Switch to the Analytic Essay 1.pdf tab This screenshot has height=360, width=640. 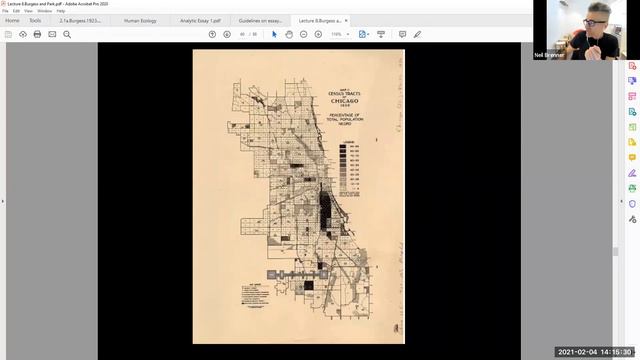click(200, 20)
